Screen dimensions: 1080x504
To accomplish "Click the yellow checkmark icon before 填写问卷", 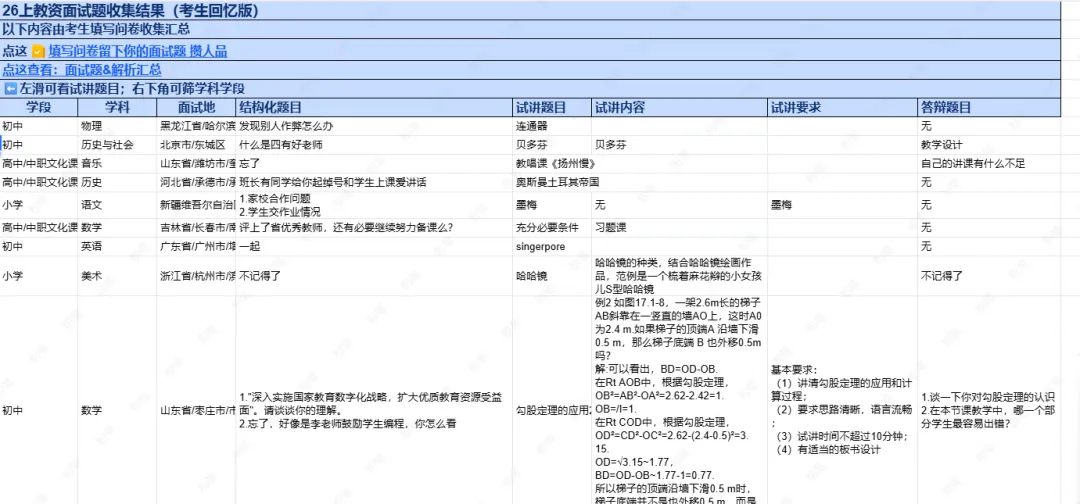I will tap(39, 52).
